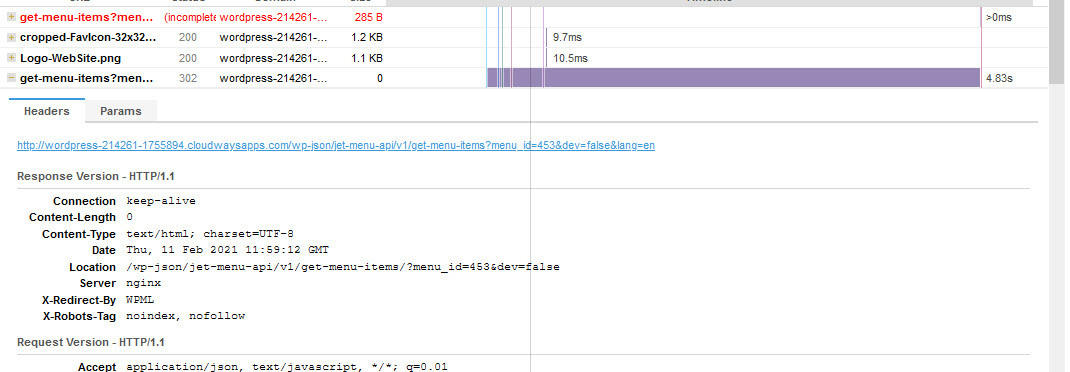Click the Date header value Thu, 11 Feb 2021

227,251
